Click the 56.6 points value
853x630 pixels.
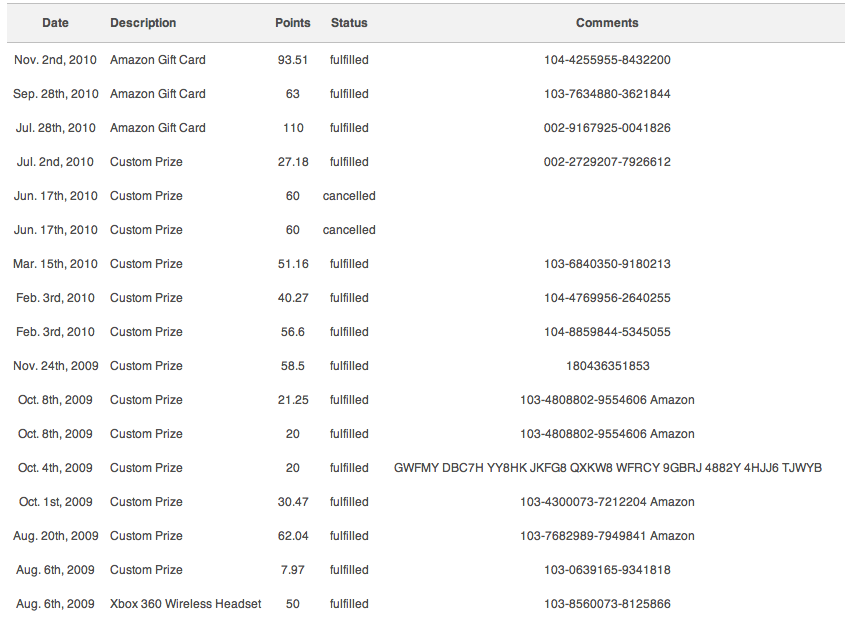coord(293,332)
